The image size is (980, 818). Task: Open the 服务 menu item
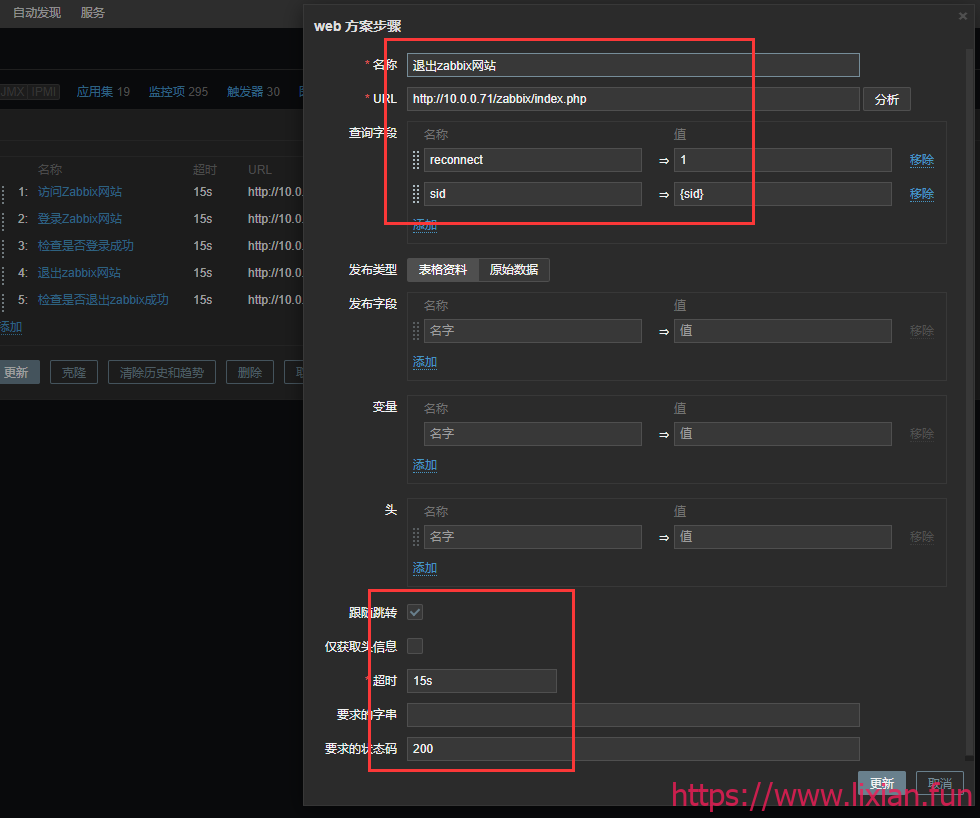[92, 12]
